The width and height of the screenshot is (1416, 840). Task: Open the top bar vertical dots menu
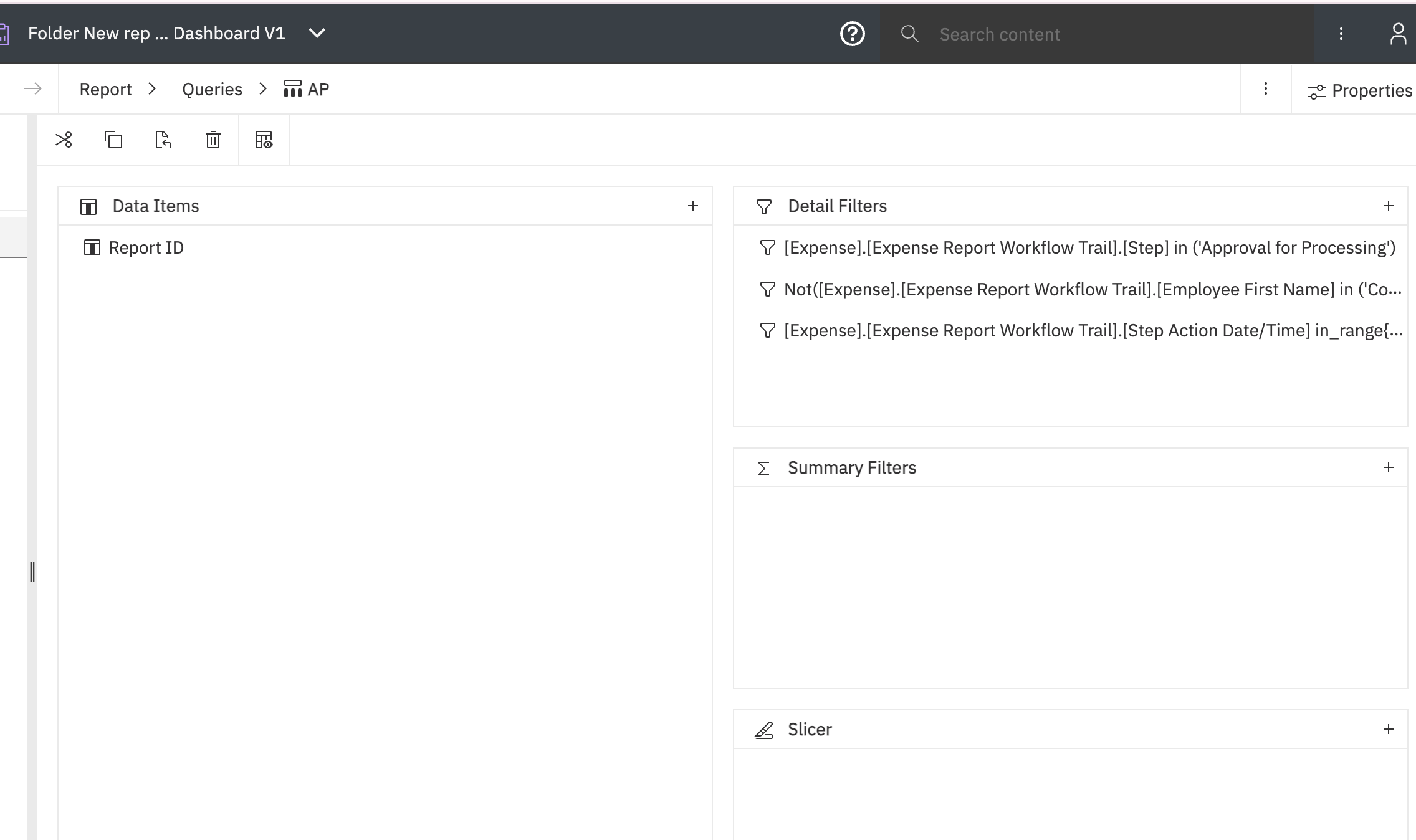(1341, 34)
